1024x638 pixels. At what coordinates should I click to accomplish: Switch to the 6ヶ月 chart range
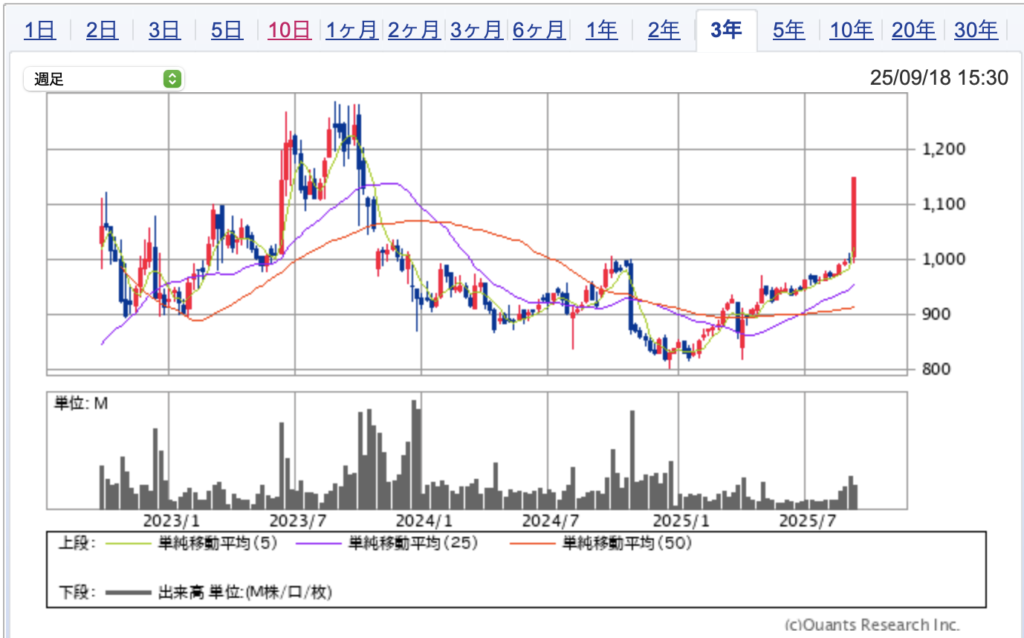click(539, 30)
